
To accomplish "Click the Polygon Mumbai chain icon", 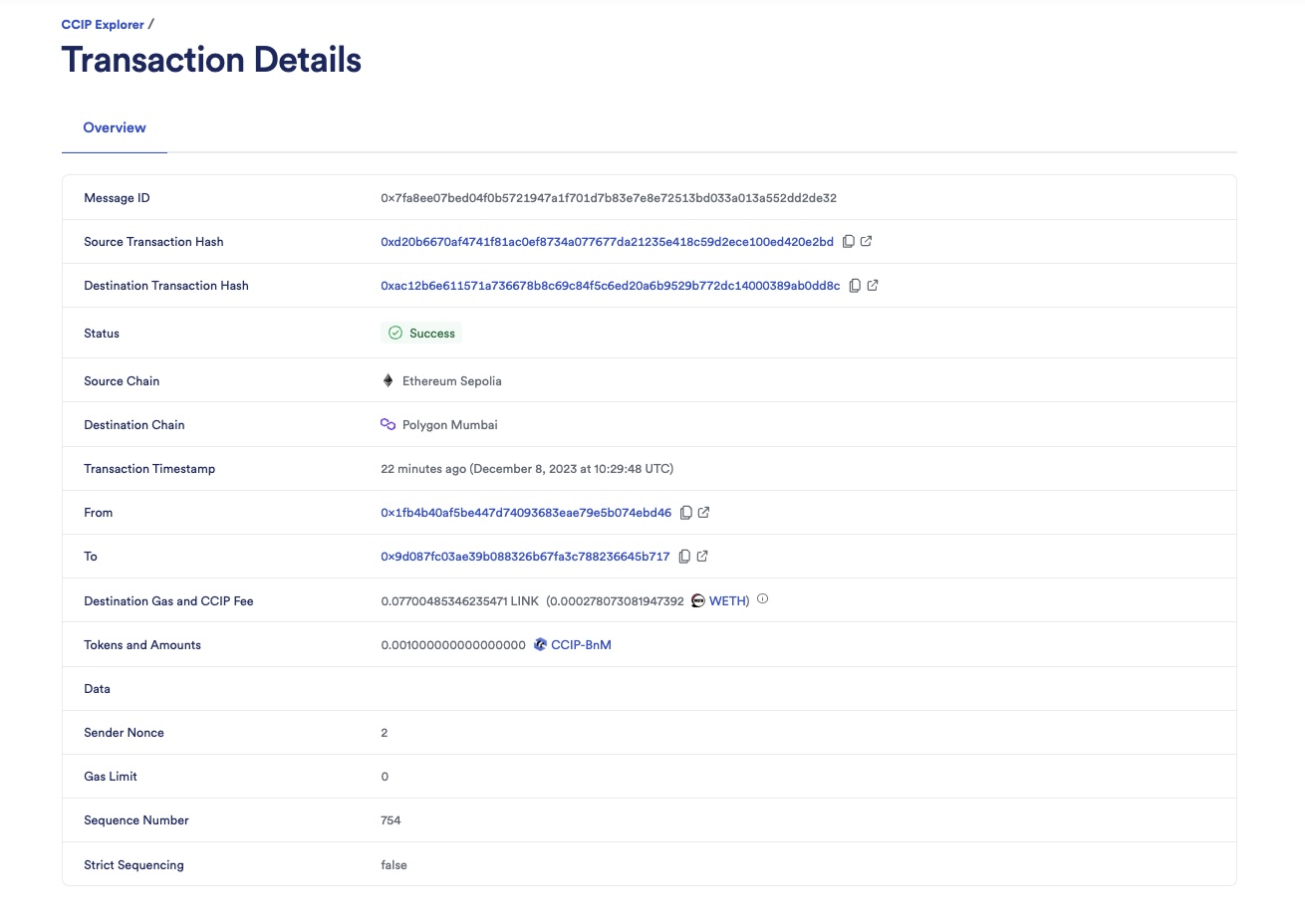I will point(389,425).
